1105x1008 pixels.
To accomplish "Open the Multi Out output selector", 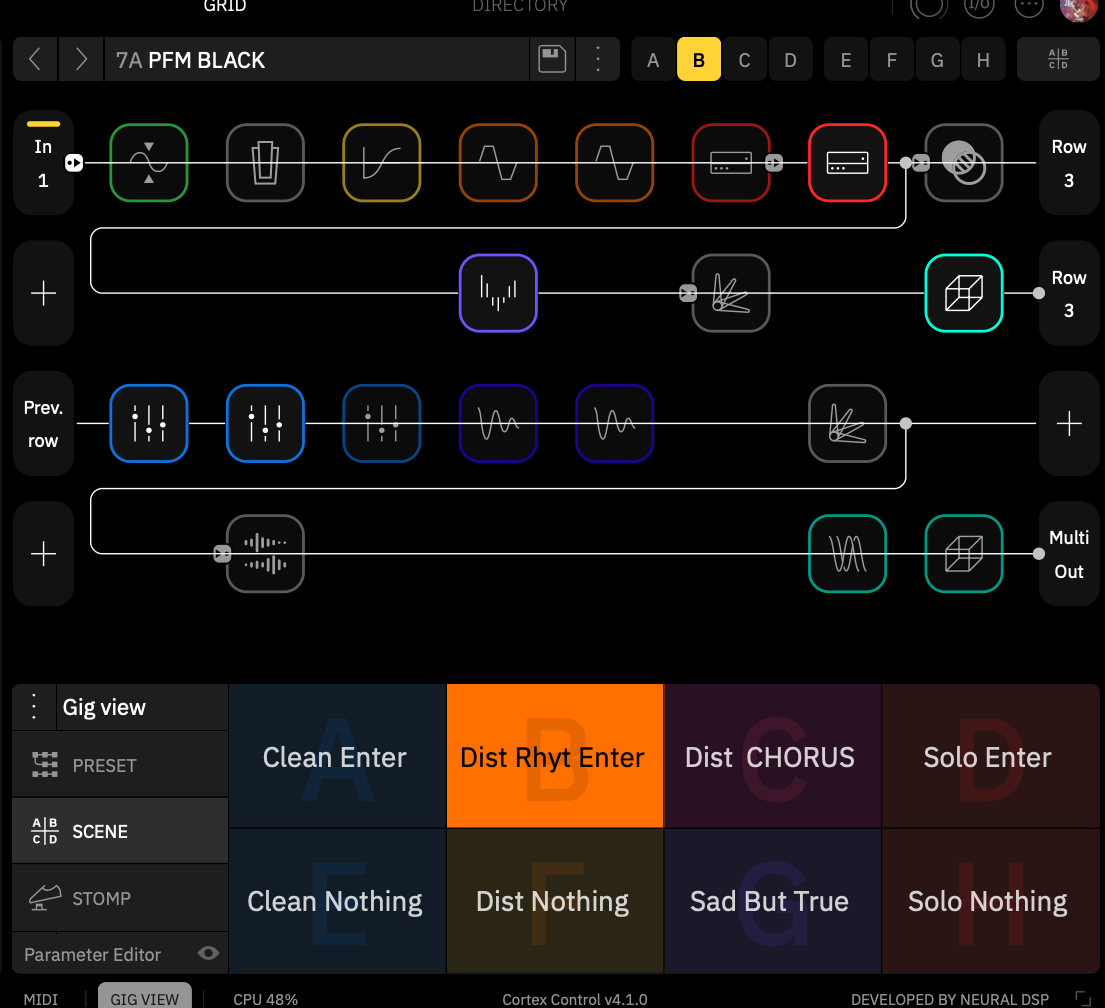I will pyautogui.click(x=1068, y=554).
